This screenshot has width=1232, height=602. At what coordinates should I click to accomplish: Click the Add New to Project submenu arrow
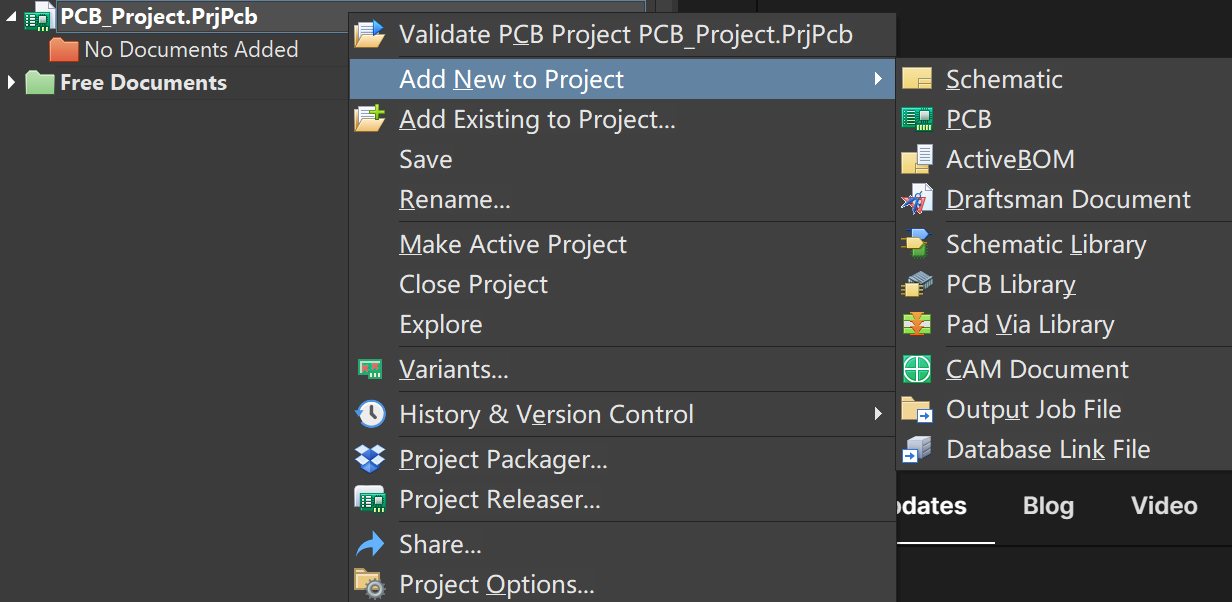click(878, 79)
